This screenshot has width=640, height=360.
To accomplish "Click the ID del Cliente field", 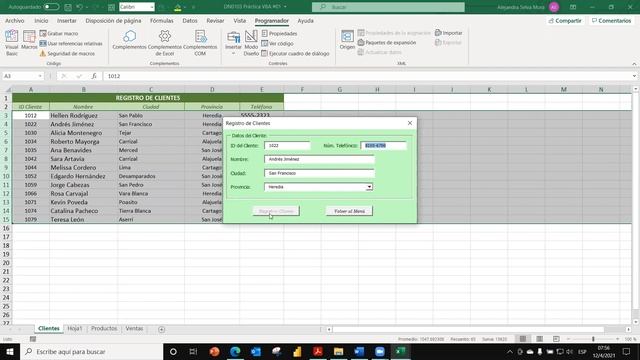I will 287,145.
